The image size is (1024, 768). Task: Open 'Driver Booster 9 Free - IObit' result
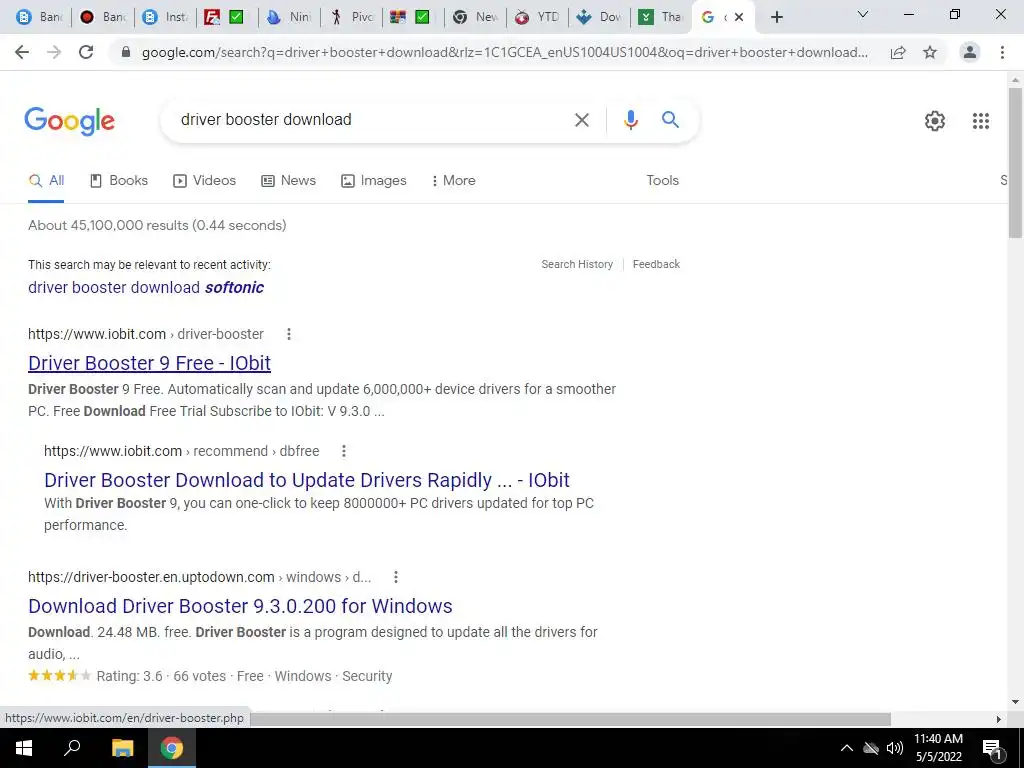[149, 363]
